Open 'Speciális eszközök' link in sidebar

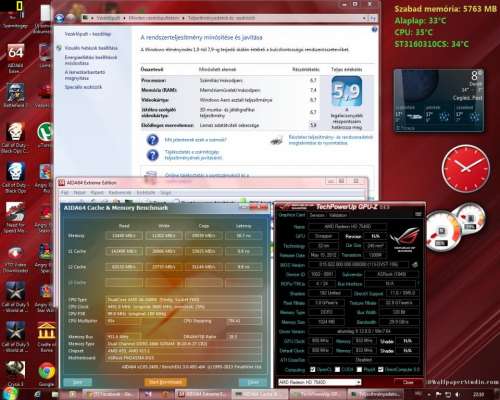coord(83,87)
